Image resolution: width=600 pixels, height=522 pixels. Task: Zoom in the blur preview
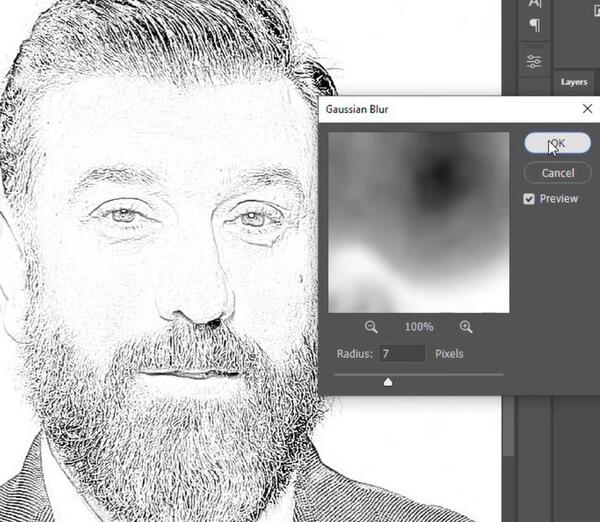point(466,327)
